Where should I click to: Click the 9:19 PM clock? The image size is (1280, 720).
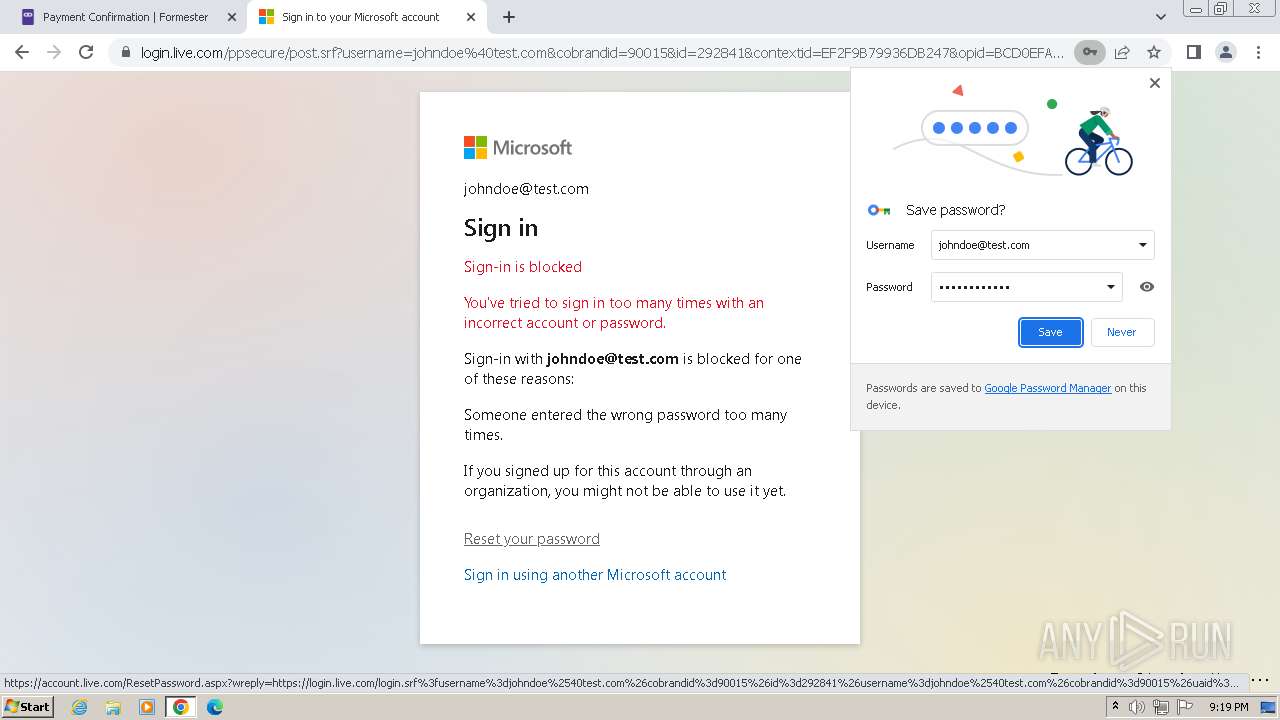point(1228,707)
